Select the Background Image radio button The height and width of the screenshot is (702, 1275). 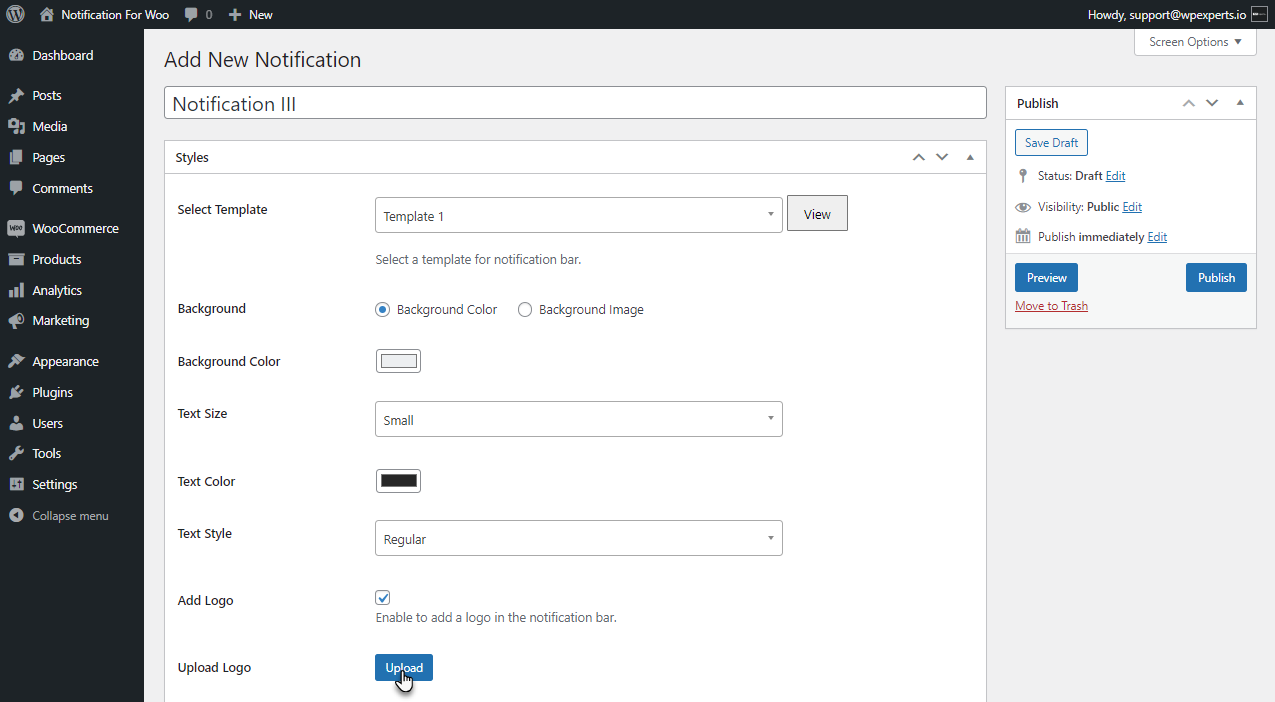[525, 310]
